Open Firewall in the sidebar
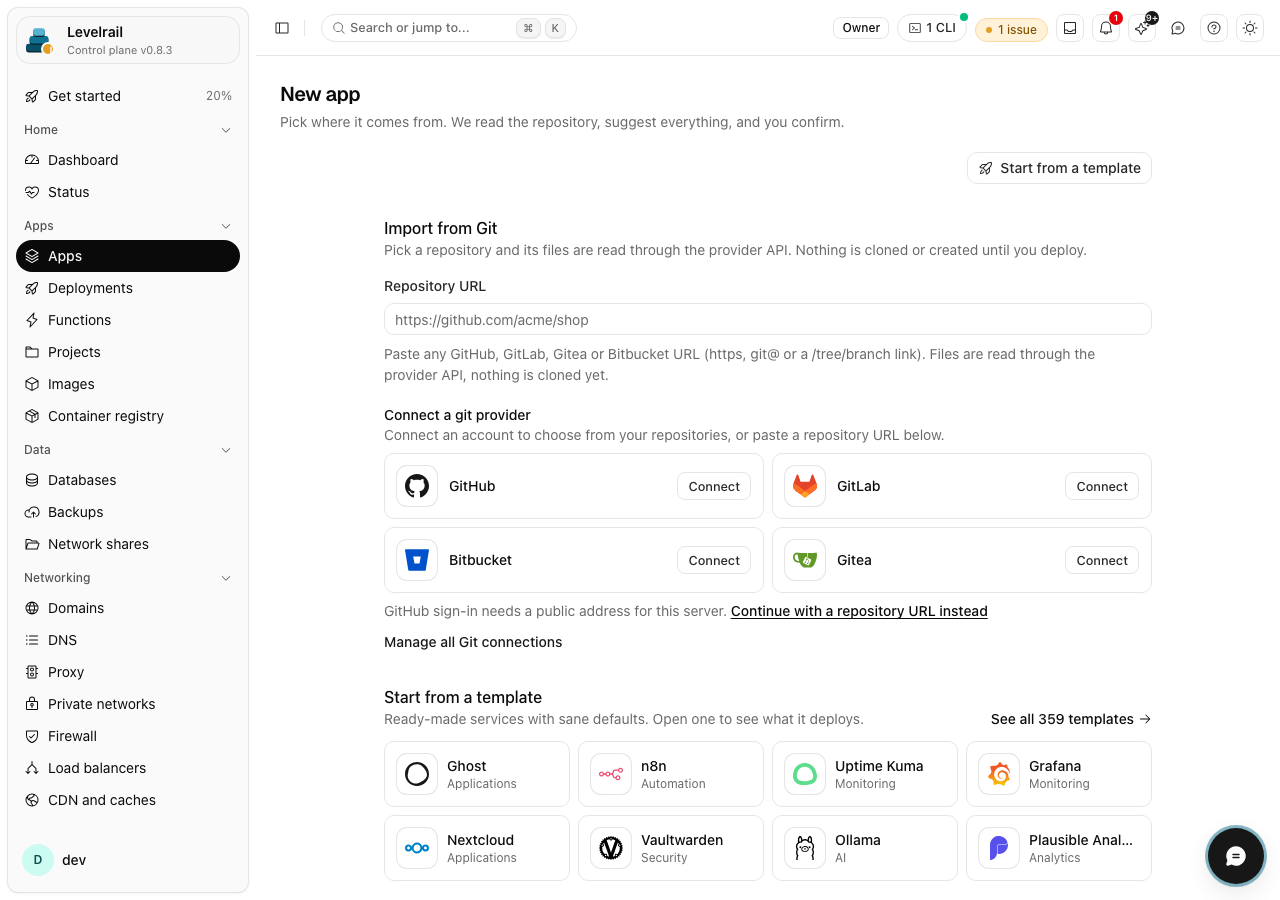 128,736
